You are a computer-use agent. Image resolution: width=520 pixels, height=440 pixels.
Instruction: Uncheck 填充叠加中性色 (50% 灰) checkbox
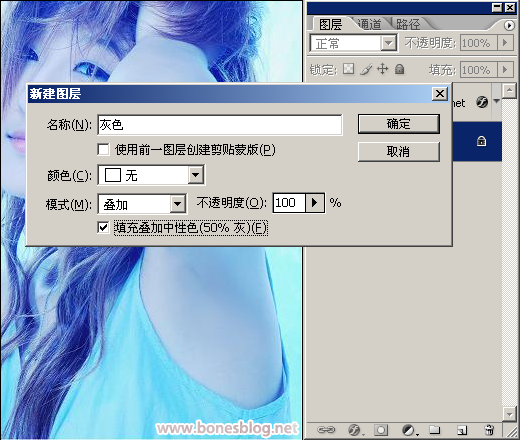pyautogui.click(x=103, y=228)
